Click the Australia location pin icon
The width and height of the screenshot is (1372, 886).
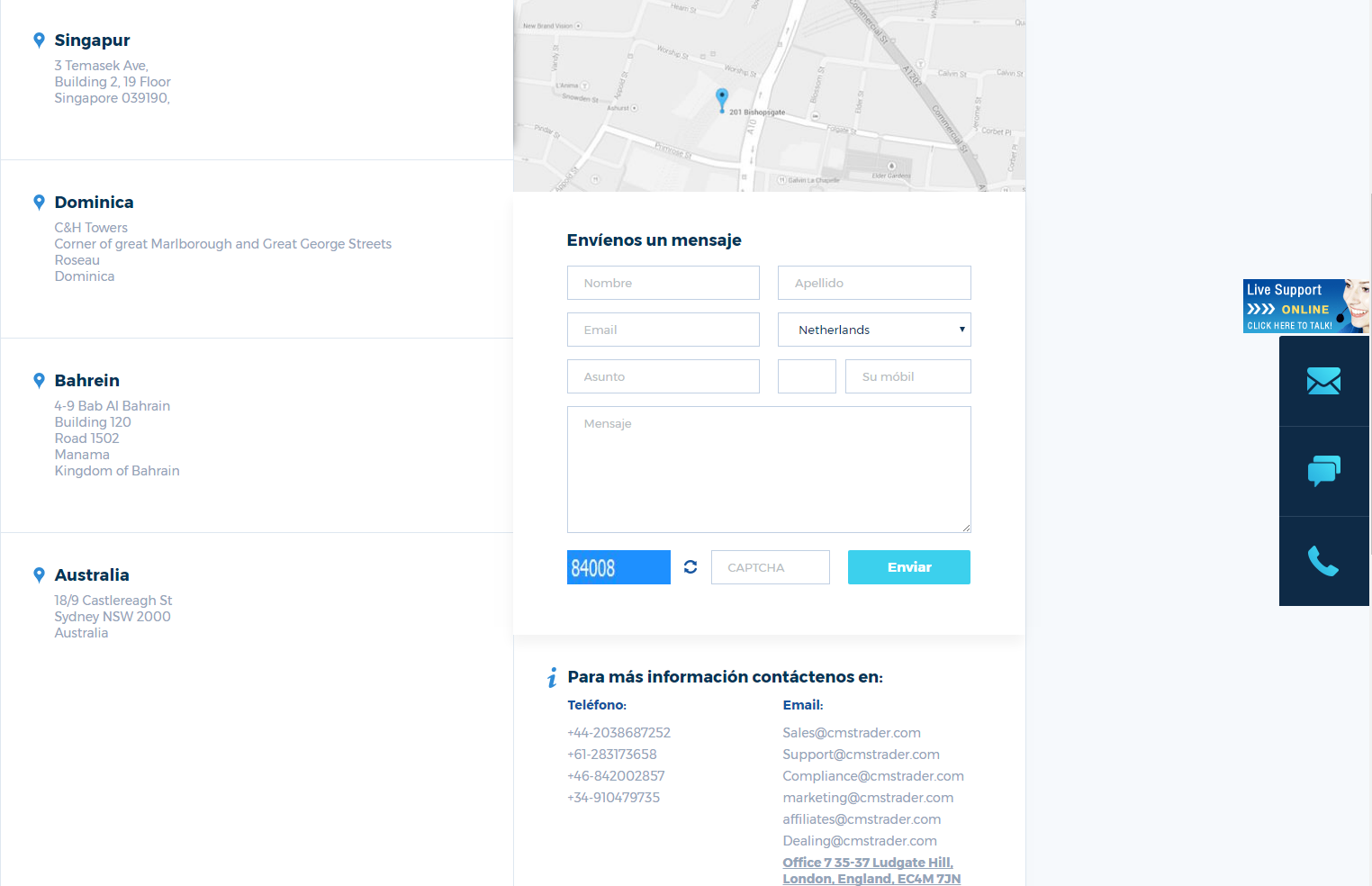[39, 574]
